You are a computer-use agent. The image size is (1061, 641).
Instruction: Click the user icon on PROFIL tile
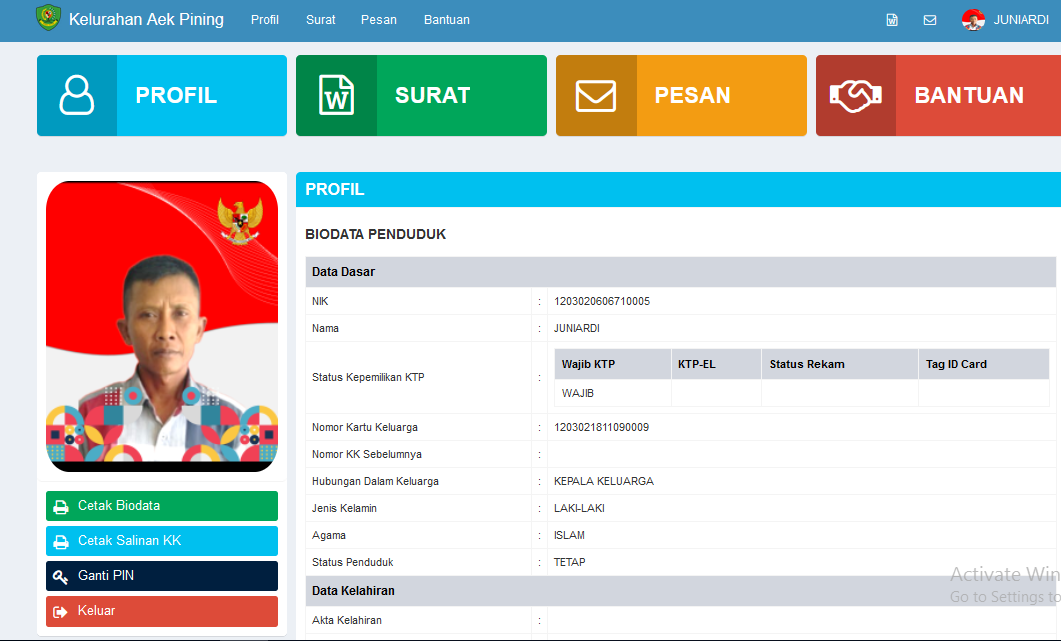pos(77,96)
